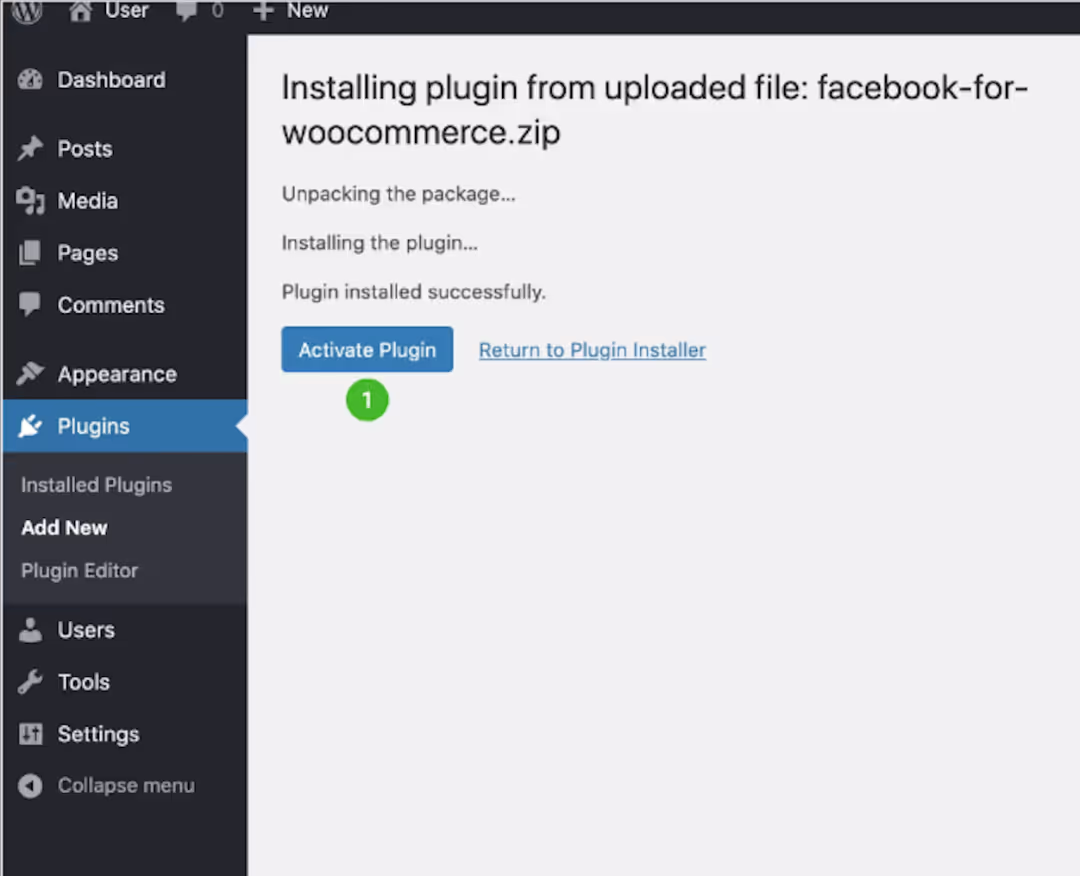Open Plugin Editor submenu link
Screen dimensions: 1080x876
pyautogui.click(x=79, y=571)
